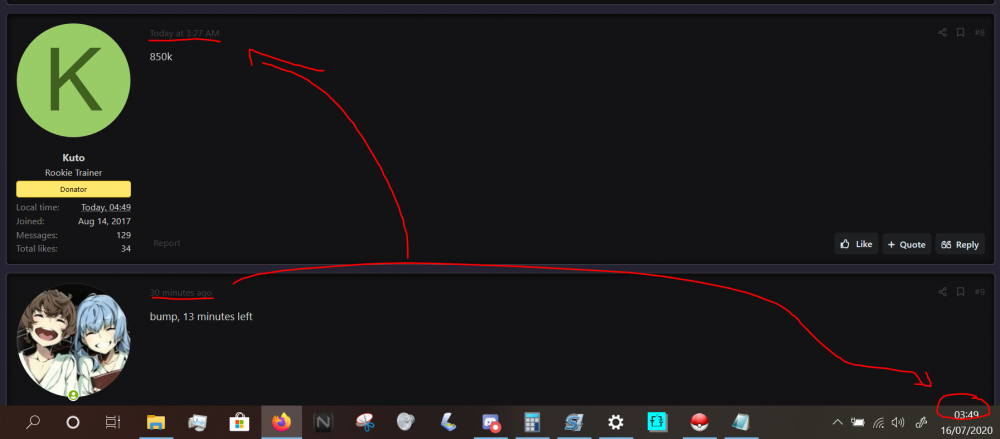This screenshot has height=439, width=1000.
Task: Open the Discord icon on the taskbar
Action: tap(491, 422)
